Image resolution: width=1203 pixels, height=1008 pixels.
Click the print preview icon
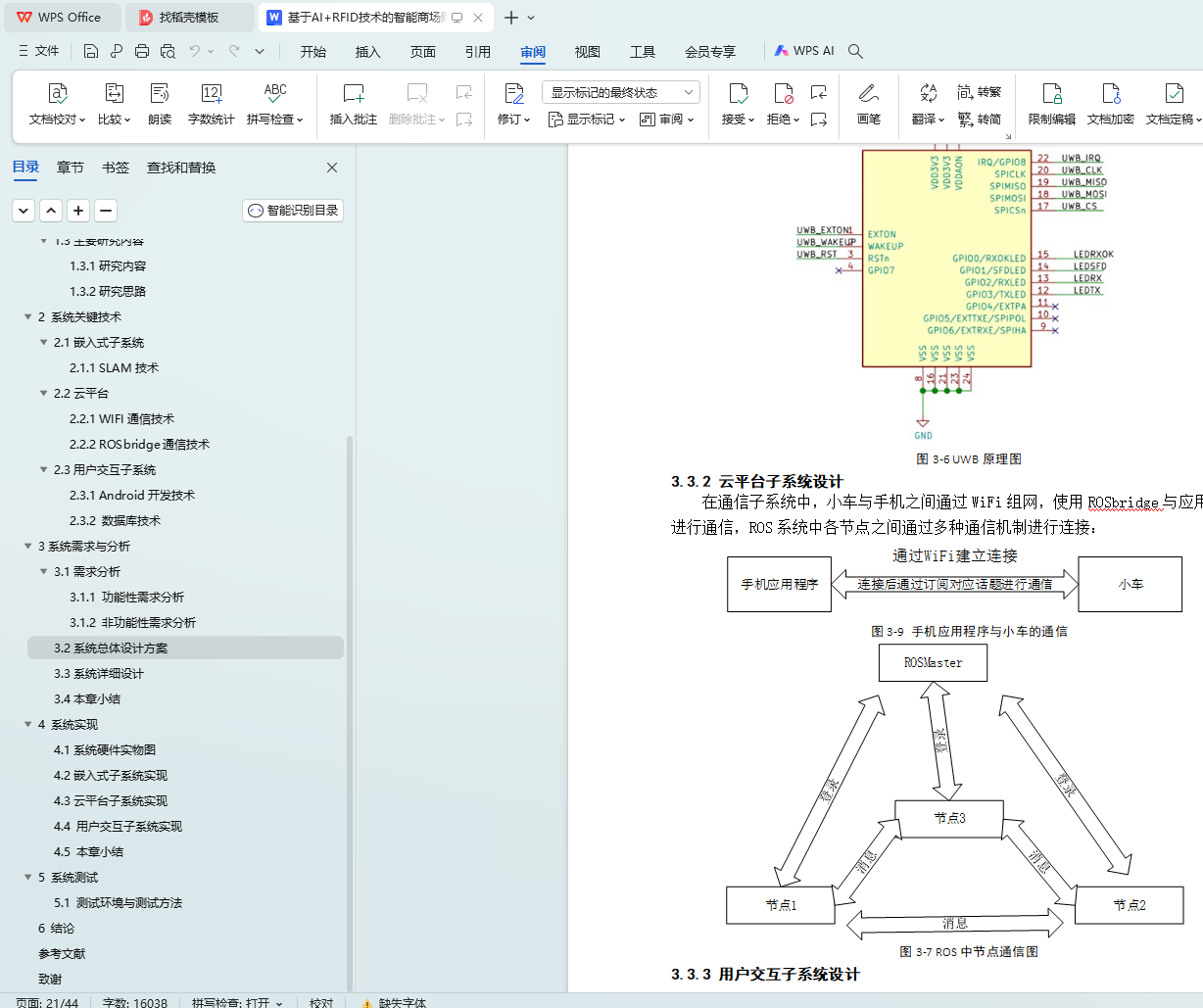click(168, 51)
